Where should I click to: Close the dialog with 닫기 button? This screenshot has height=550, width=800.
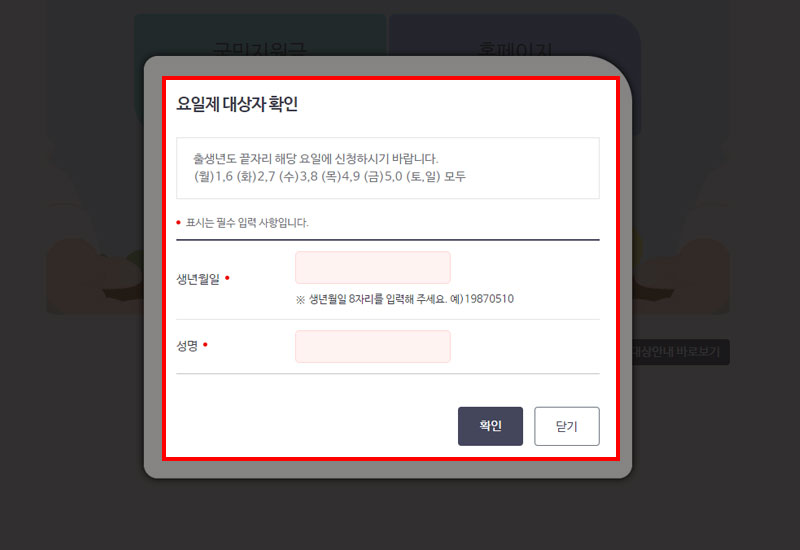click(567, 426)
